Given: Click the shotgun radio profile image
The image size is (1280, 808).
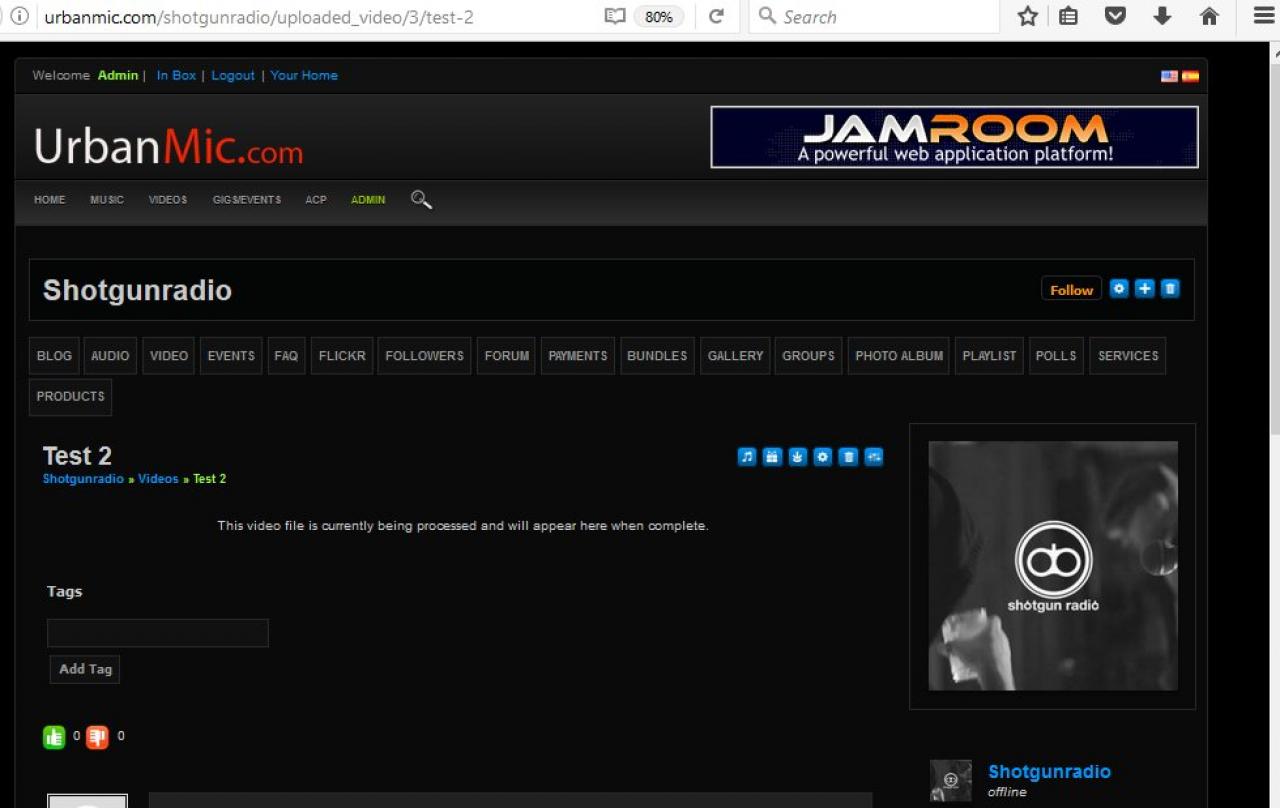Looking at the screenshot, I should (x=1053, y=566).
